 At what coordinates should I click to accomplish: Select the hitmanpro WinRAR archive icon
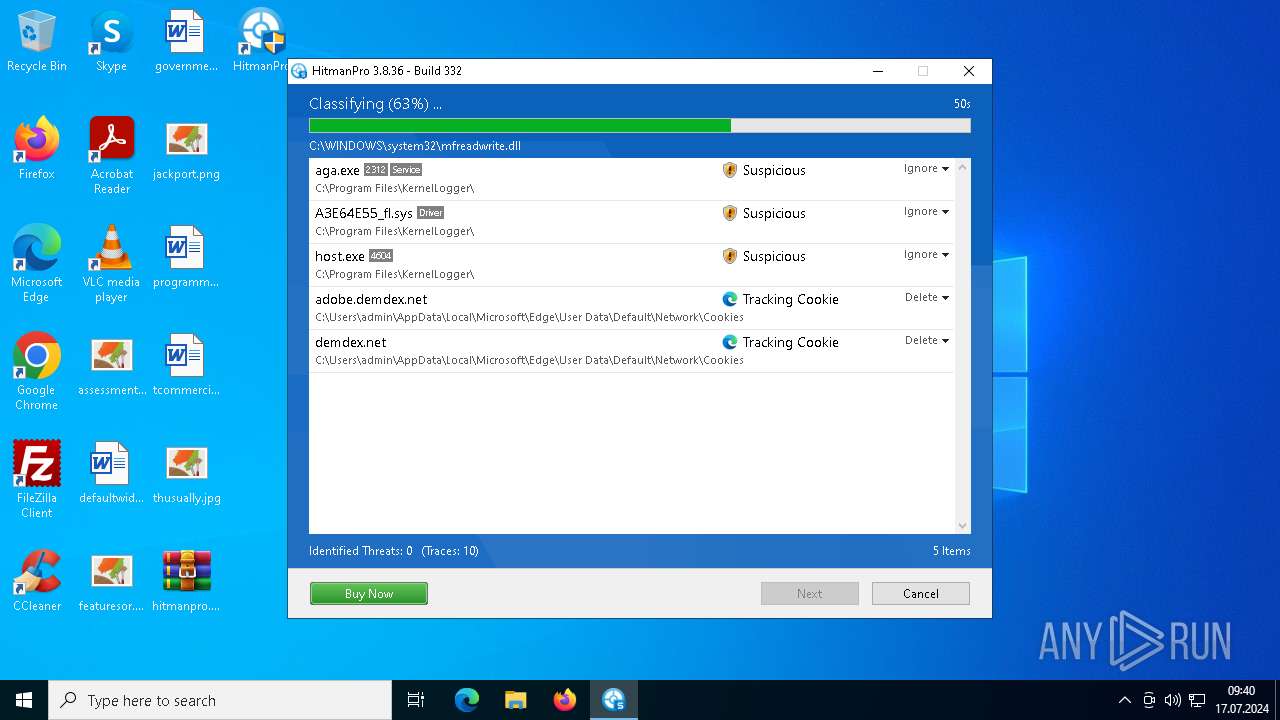tap(186, 581)
